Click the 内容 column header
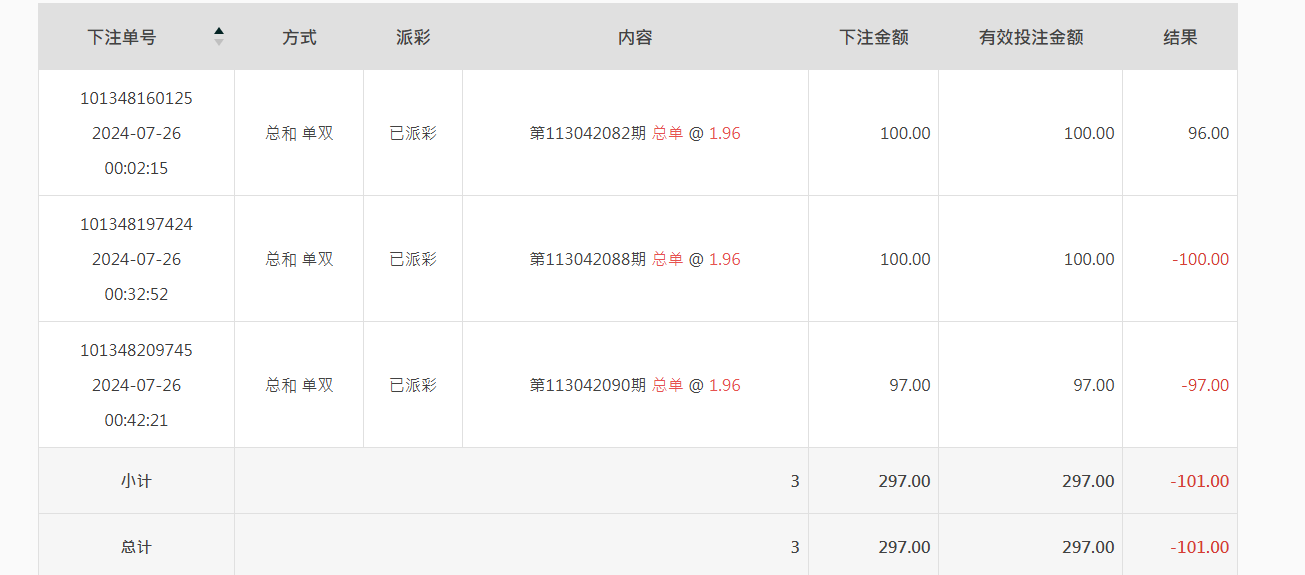The height and width of the screenshot is (575, 1305). 635,37
